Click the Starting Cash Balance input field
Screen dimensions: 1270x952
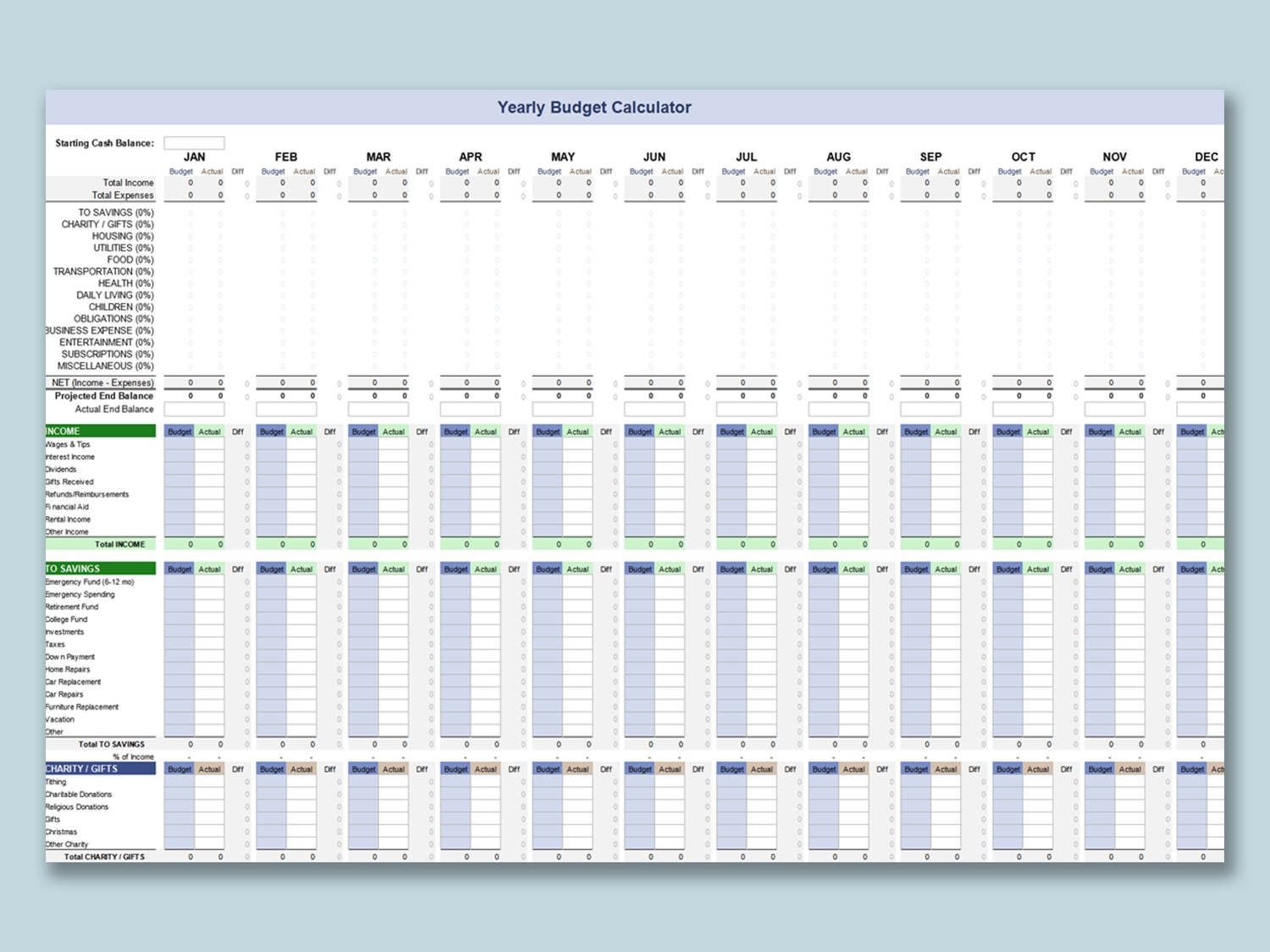point(195,142)
